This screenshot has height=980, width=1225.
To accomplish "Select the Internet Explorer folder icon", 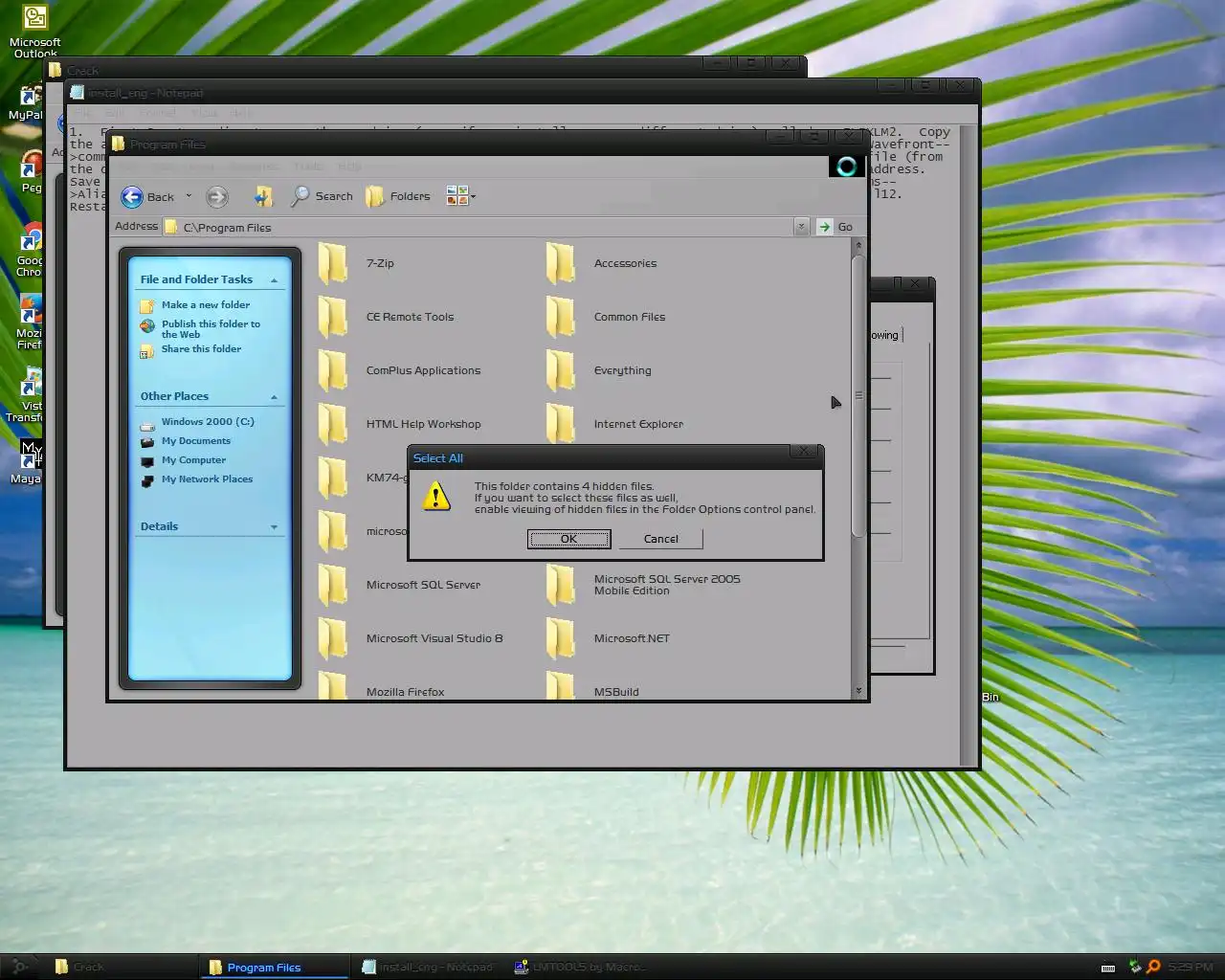I will 560,424.
